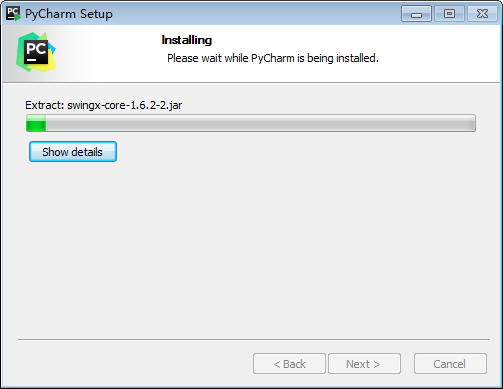The width and height of the screenshot is (503, 389).
Task: Click the word 'Extract:' in the status line
Action: [44, 105]
